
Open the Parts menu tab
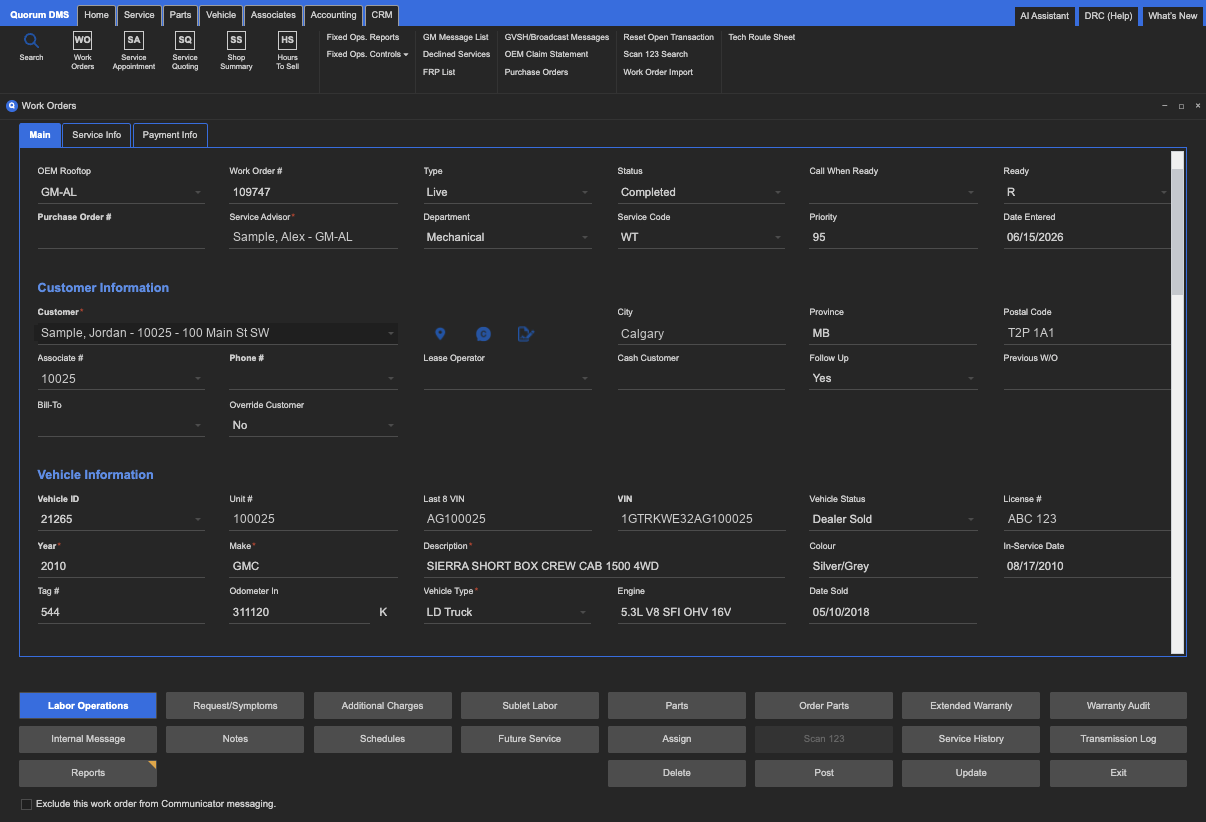coord(180,15)
